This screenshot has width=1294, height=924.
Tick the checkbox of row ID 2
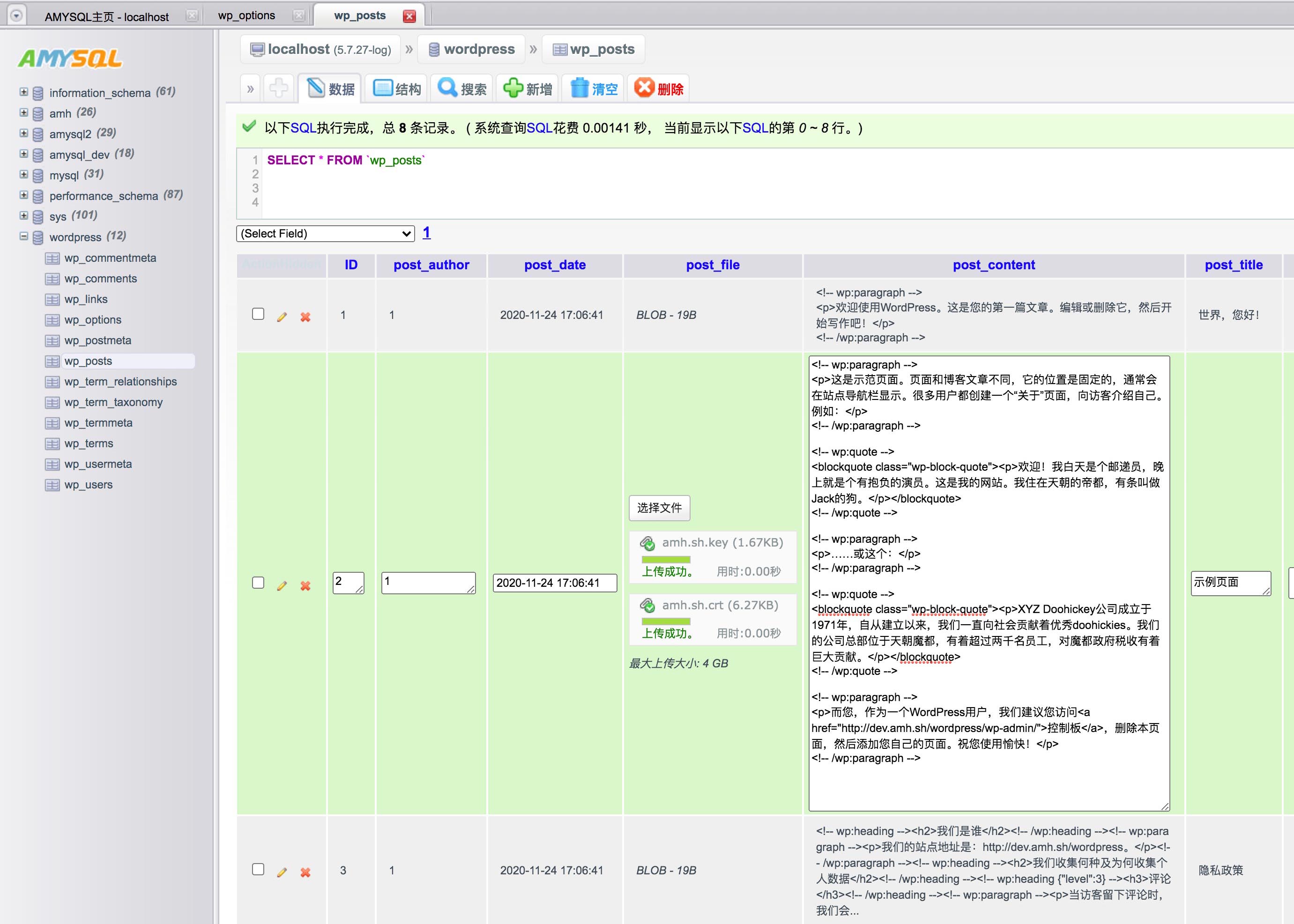pyautogui.click(x=258, y=583)
